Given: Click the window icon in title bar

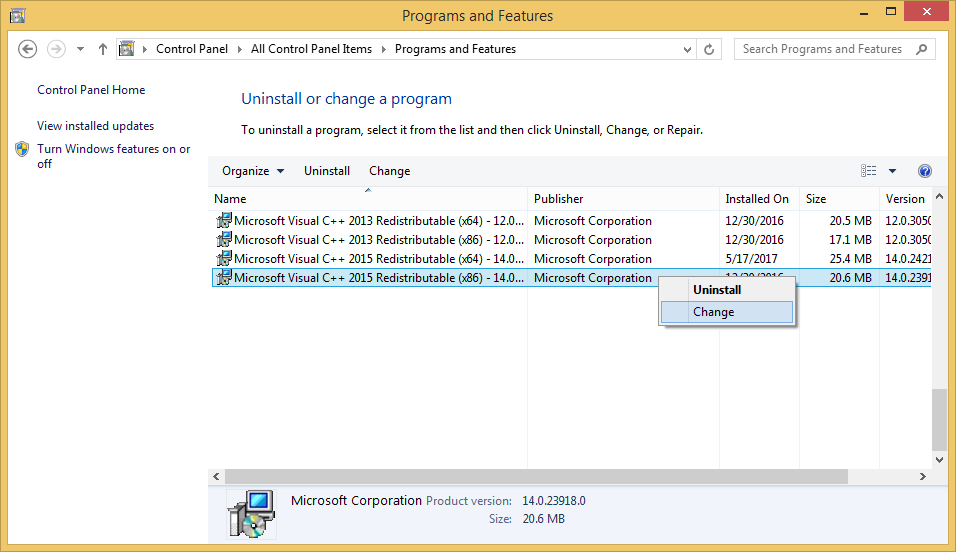Looking at the screenshot, I should (x=18, y=15).
